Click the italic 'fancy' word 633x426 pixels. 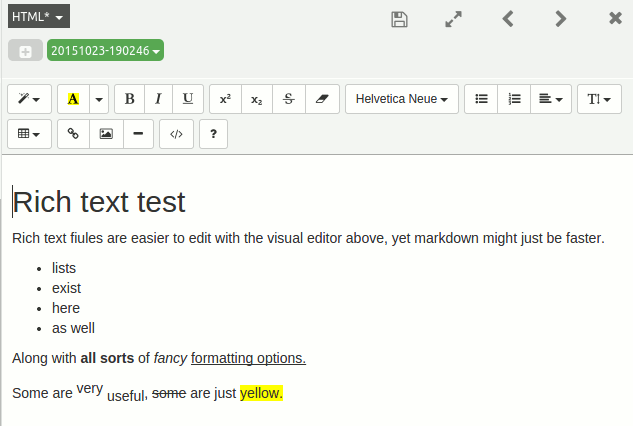click(170, 359)
